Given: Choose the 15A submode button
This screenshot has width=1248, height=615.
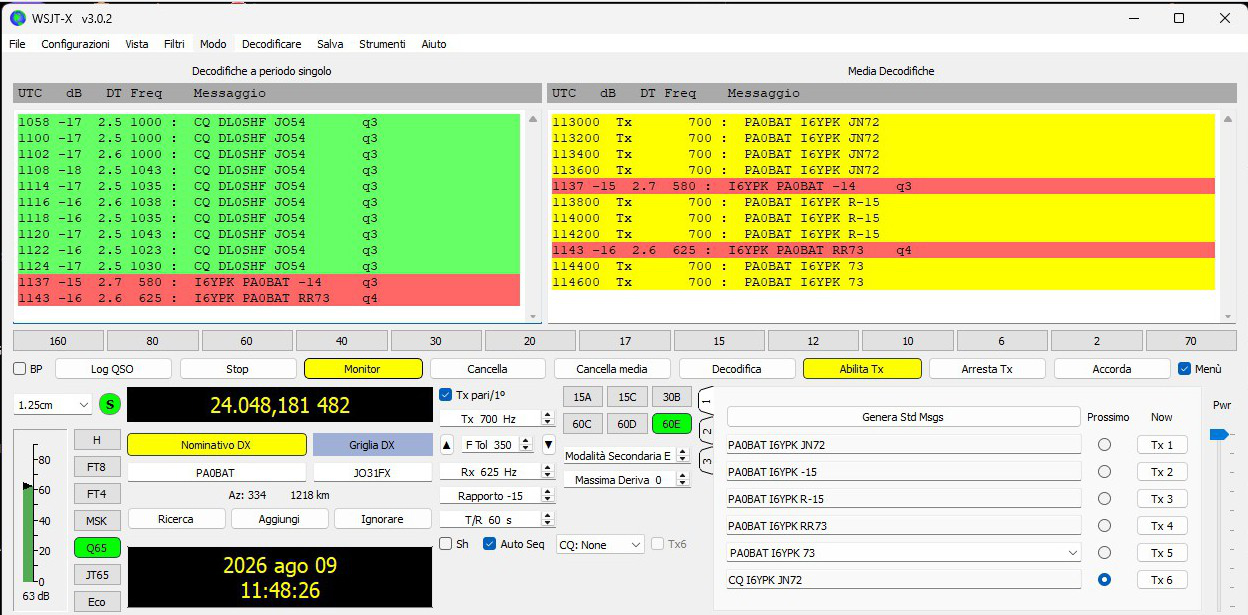Looking at the screenshot, I should coord(582,396).
